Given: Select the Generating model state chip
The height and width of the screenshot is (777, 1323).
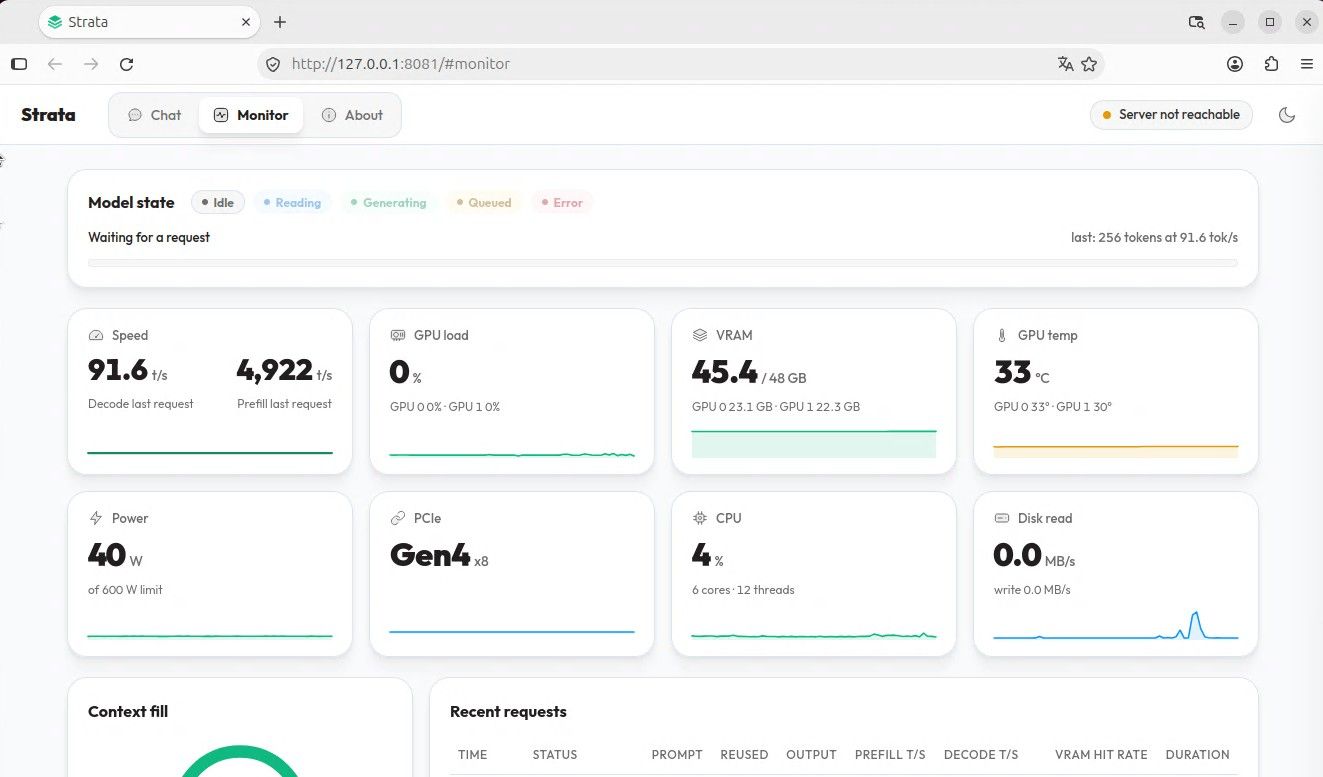Looking at the screenshot, I should point(388,203).
